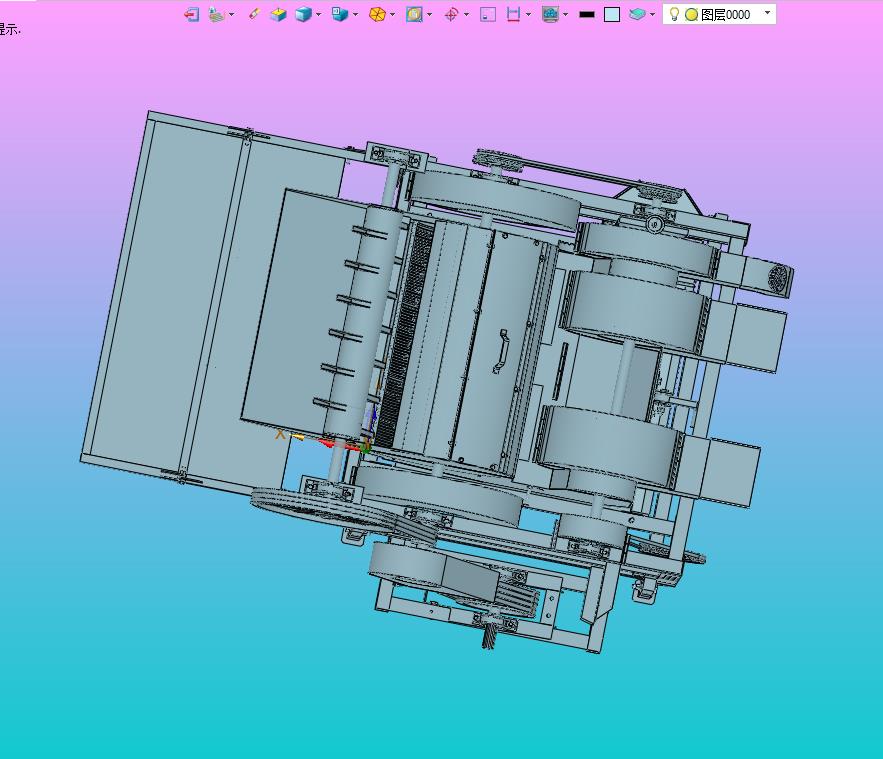
Task: Click the blue view orientation cube icon
Action: click(x=340, y=14)
